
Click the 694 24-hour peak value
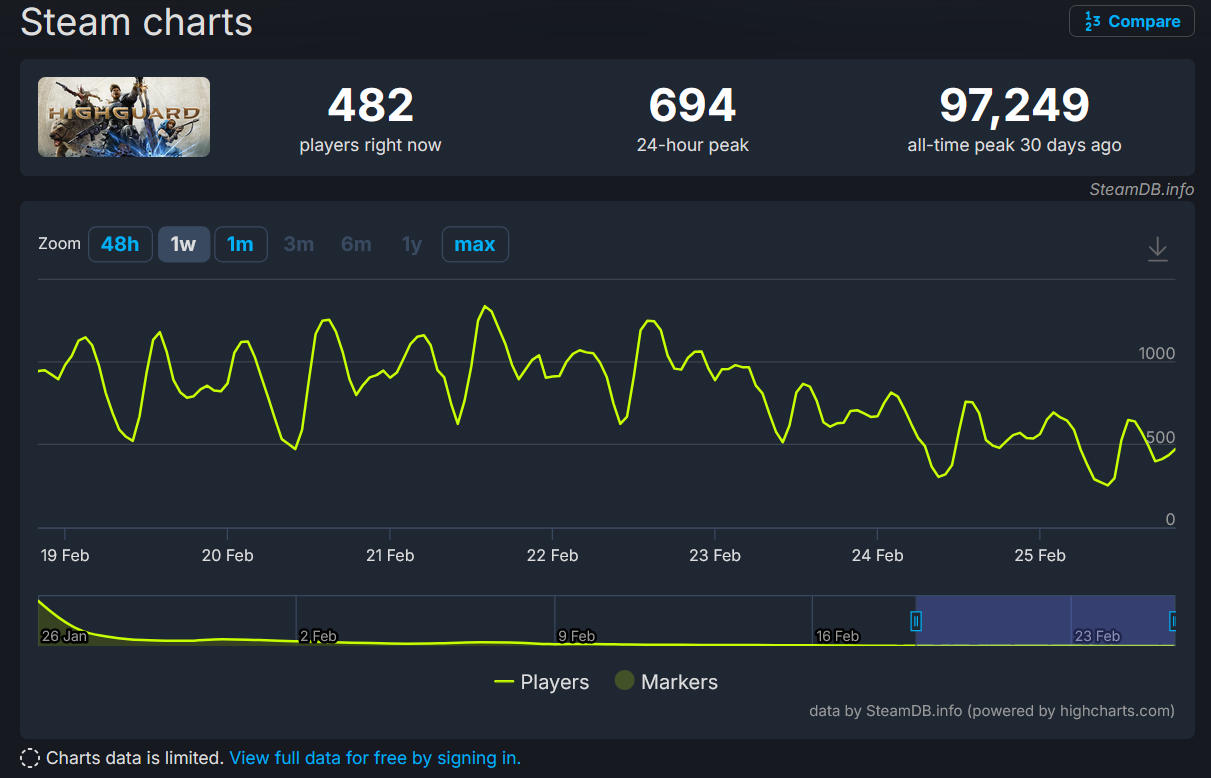[692, 105]
